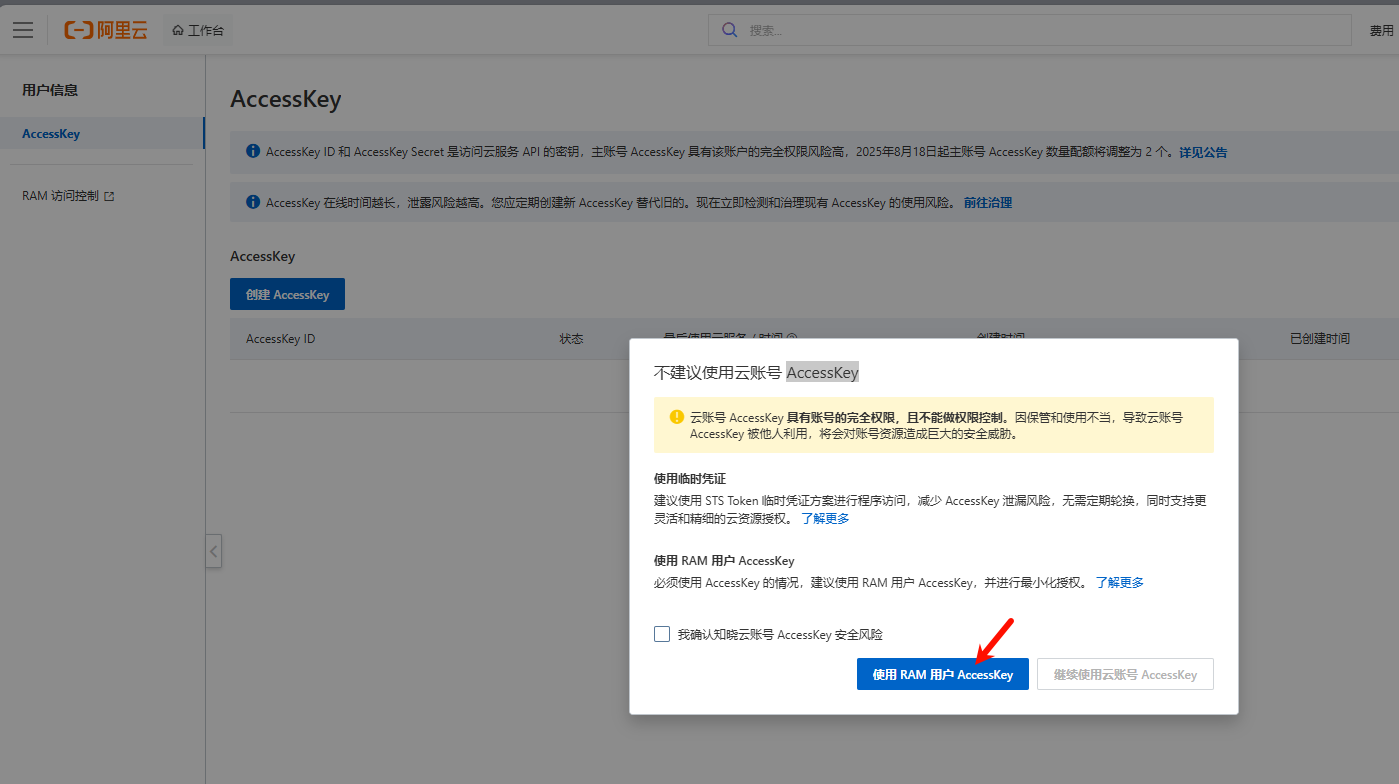Click the 状态 column header
This screenshot has width=1399, height=784.
(571, 339)
